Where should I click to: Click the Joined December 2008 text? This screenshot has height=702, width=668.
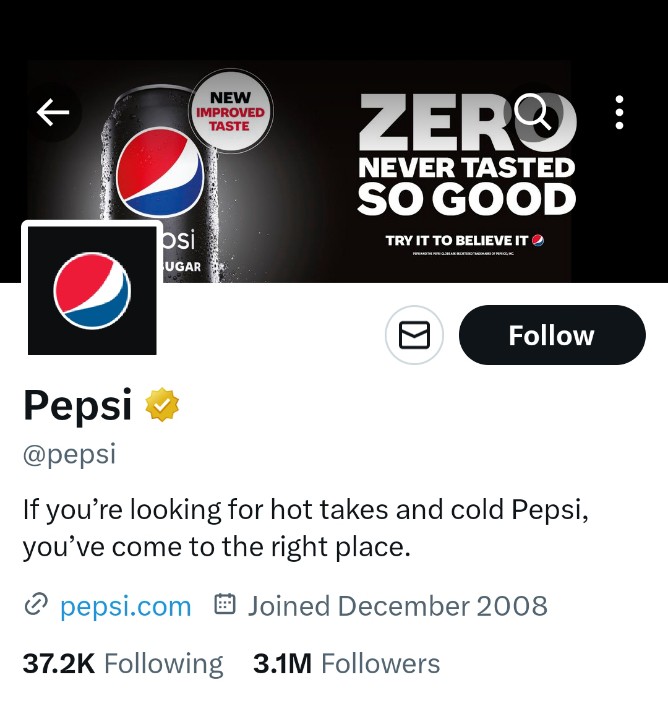397,606
